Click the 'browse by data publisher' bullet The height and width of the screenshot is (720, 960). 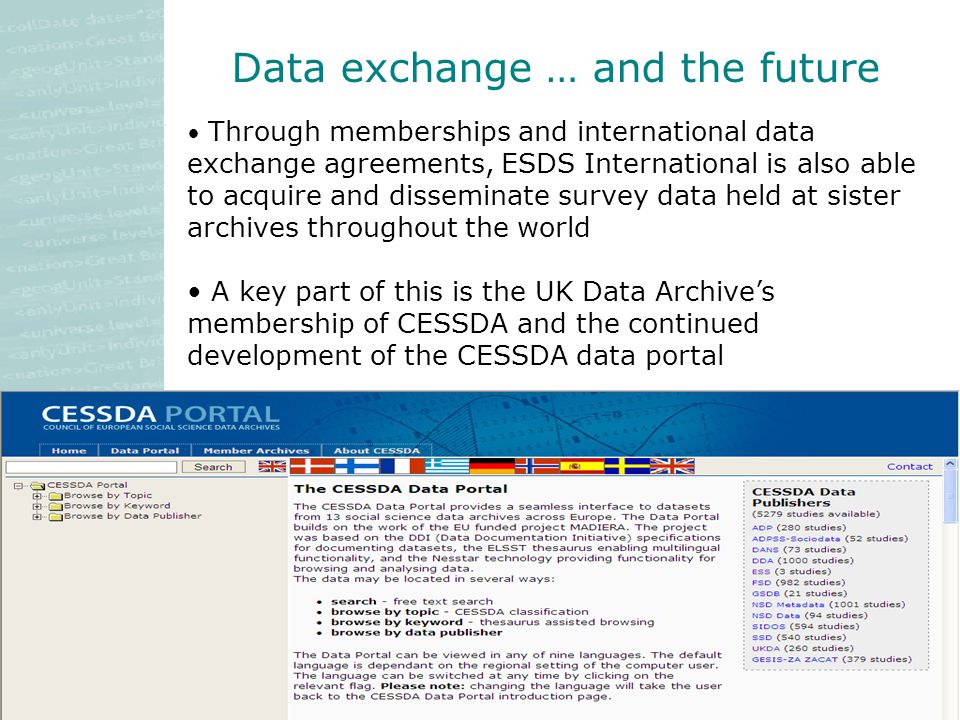pyautogui.click(x=416, y=632)
